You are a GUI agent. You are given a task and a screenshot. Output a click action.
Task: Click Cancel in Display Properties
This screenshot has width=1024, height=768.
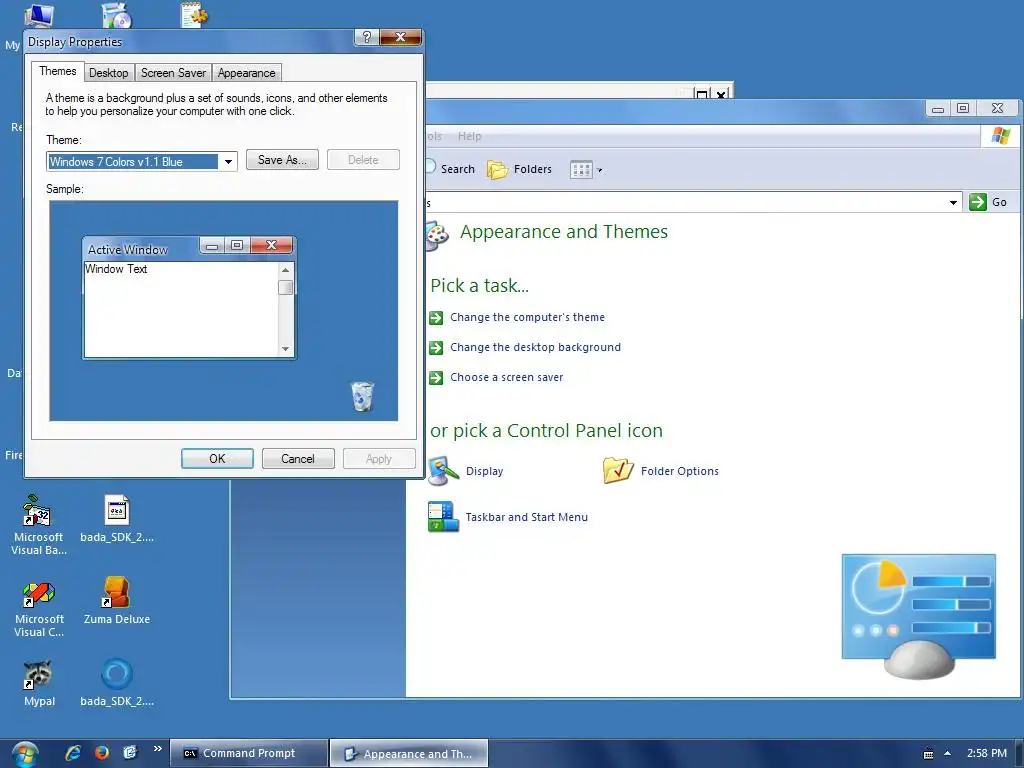tap(298, 458)
